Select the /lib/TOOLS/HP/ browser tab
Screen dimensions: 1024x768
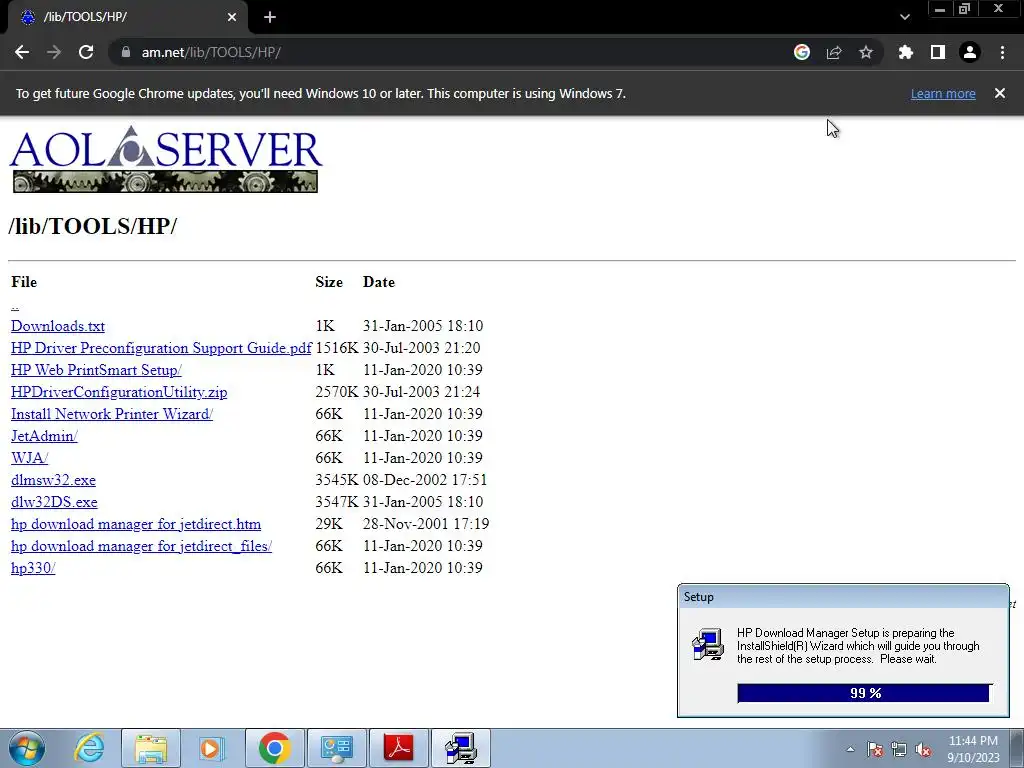pos(127,17)
